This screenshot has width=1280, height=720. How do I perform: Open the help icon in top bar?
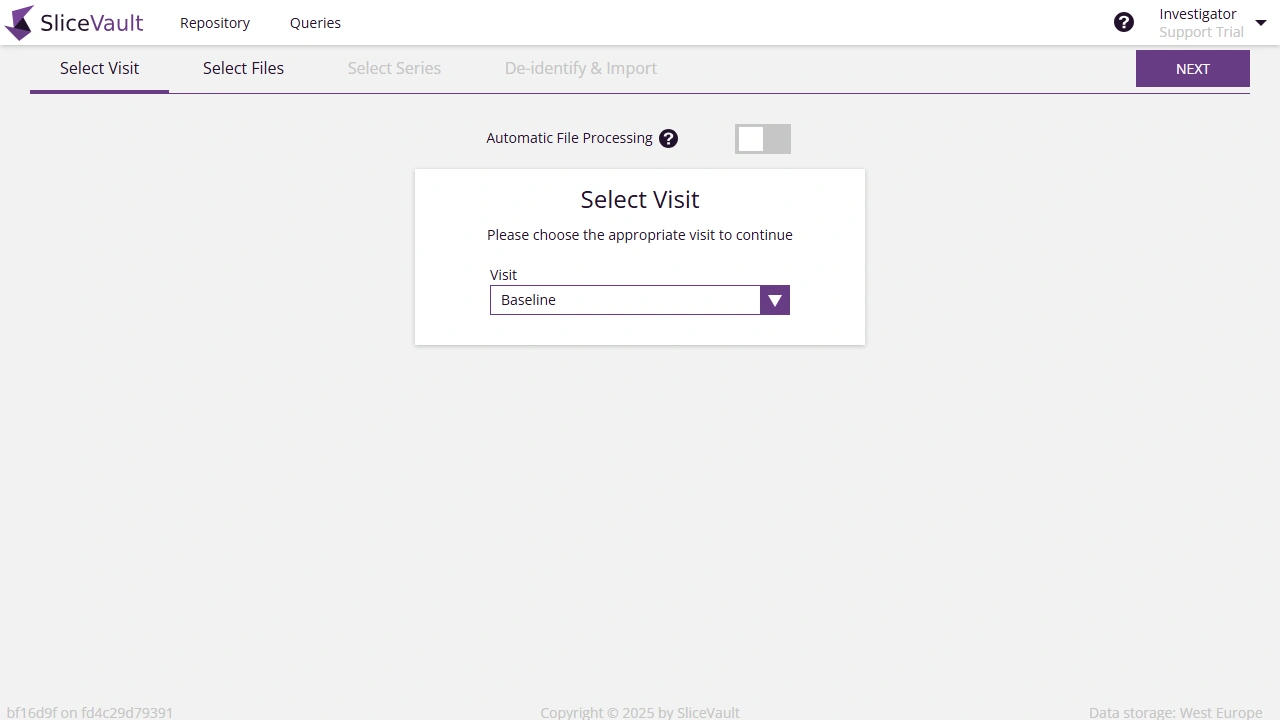click(x=1124, y=21)
